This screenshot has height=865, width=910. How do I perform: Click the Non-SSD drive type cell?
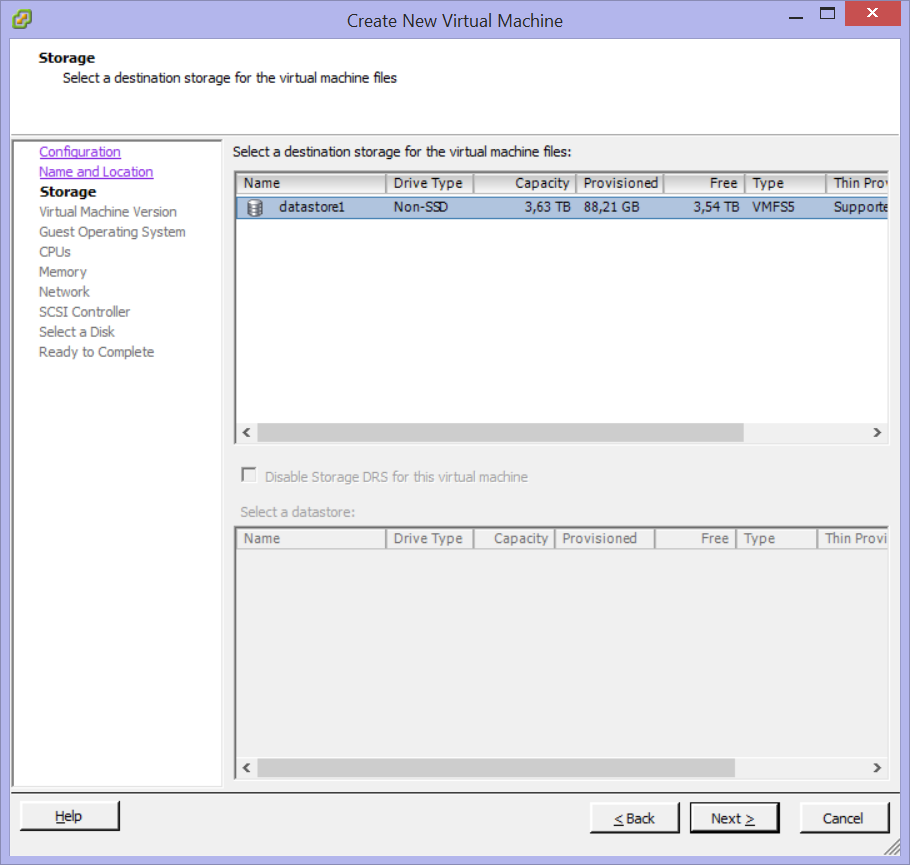pyautogui.click(x=421, y=207)
